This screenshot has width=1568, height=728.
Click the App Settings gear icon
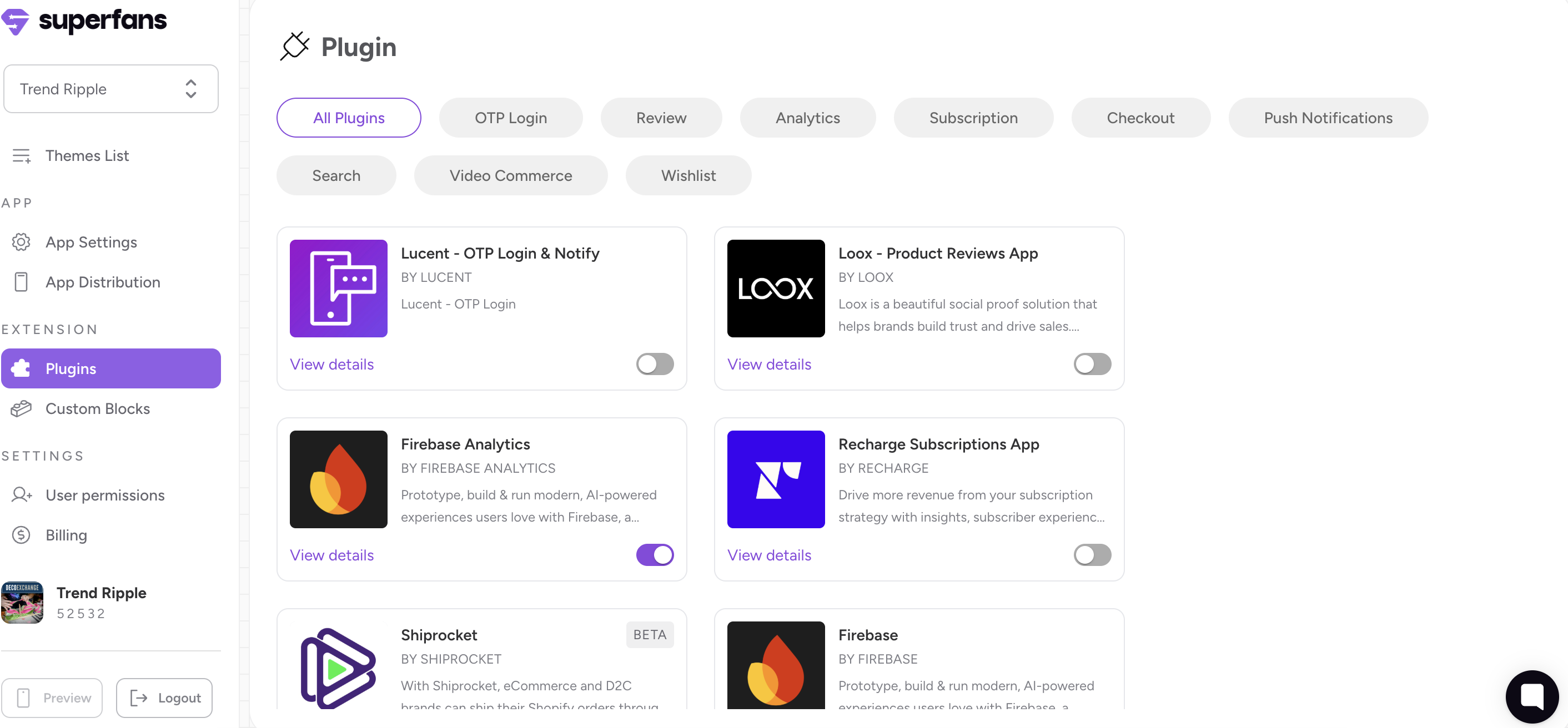[x=21, y=242]
